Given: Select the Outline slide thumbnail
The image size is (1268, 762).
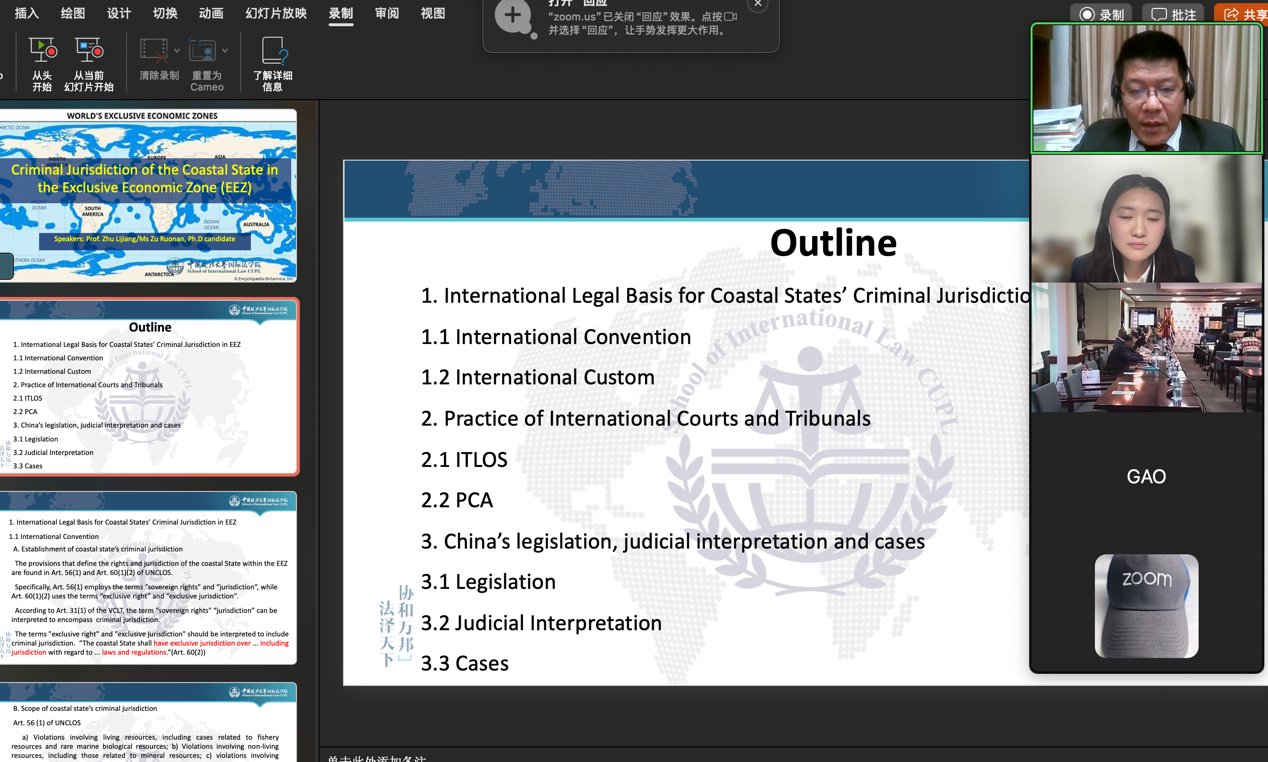Looking at the screenshot, I should click(x=148, y=387).
